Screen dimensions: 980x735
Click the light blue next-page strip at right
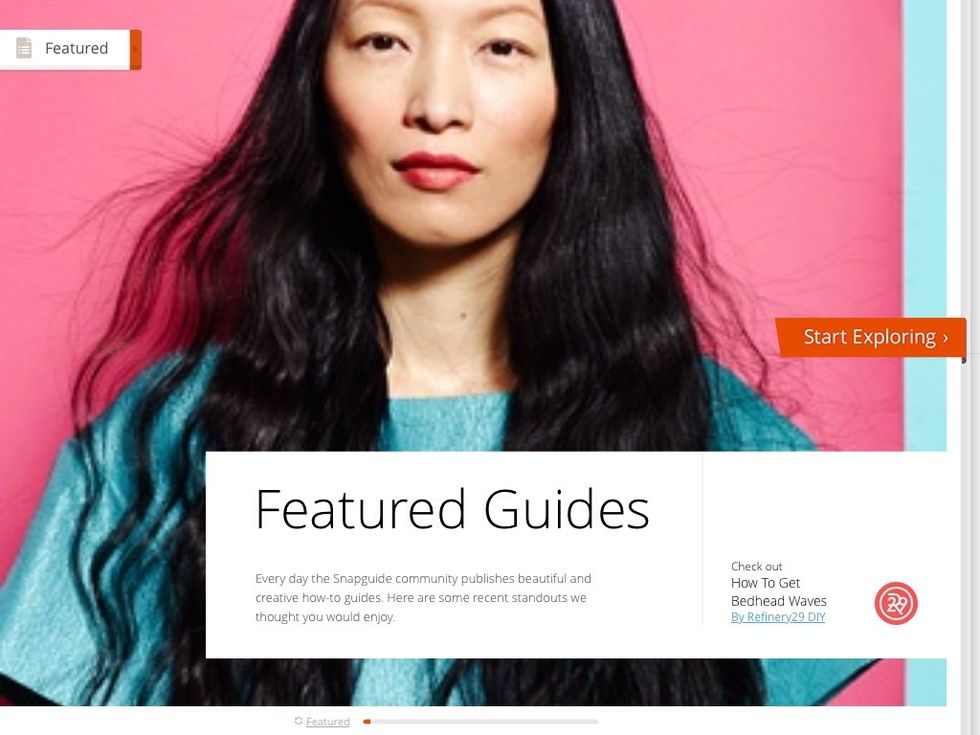(925, 225)
